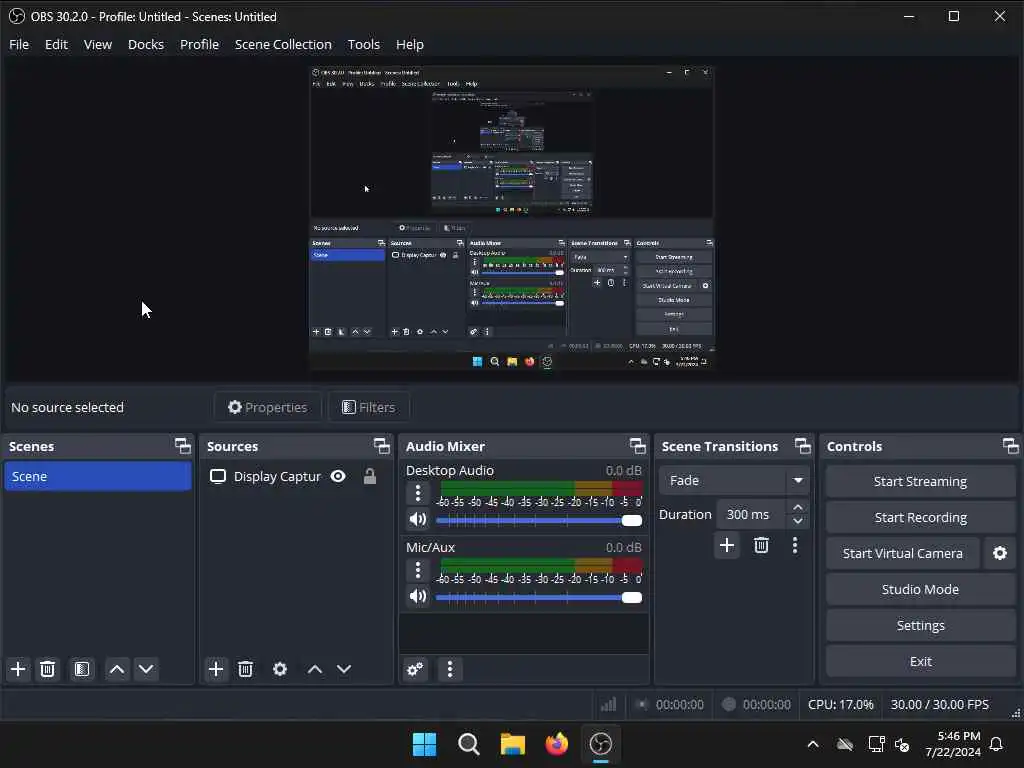This screenshot has height=768, width=1024.
Task: Click Start Recording button
Action: [x=920, y=517]
